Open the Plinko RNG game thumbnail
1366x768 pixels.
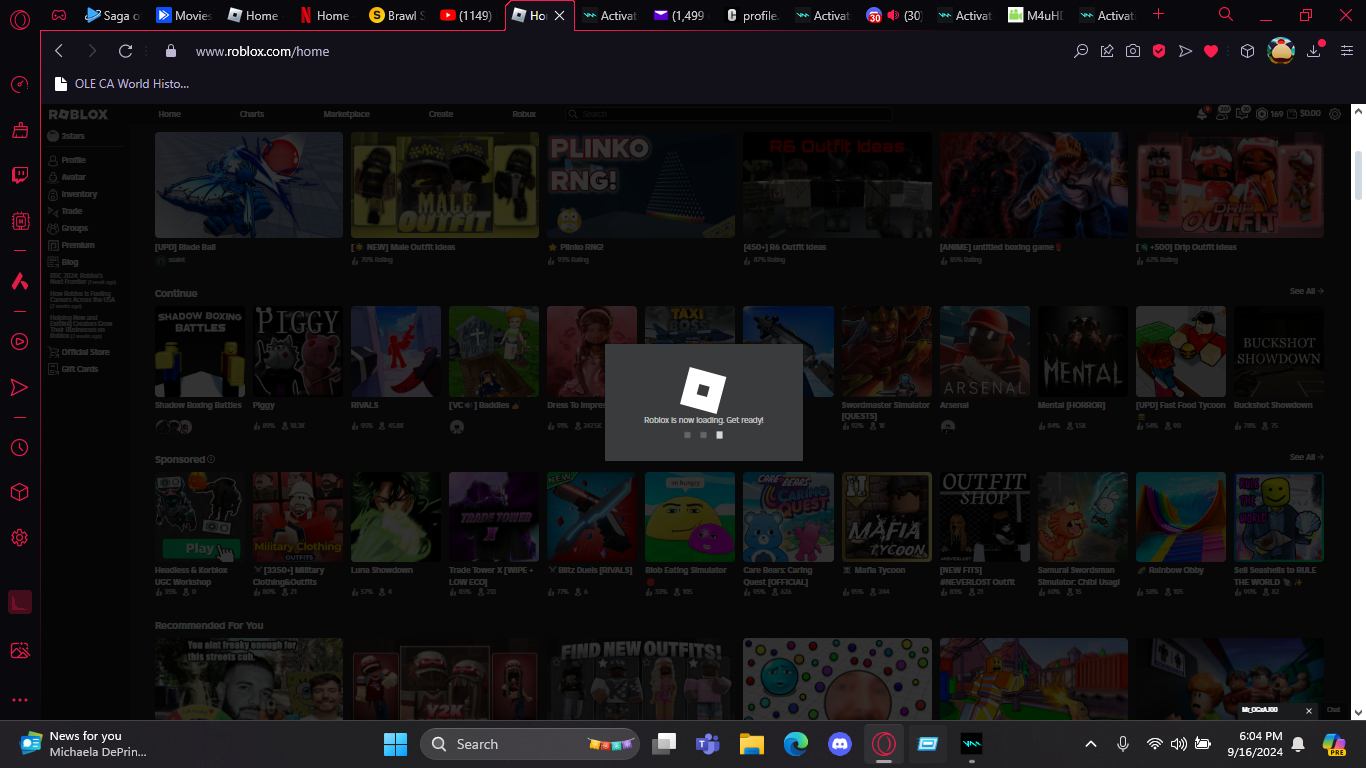pos(641,185)
